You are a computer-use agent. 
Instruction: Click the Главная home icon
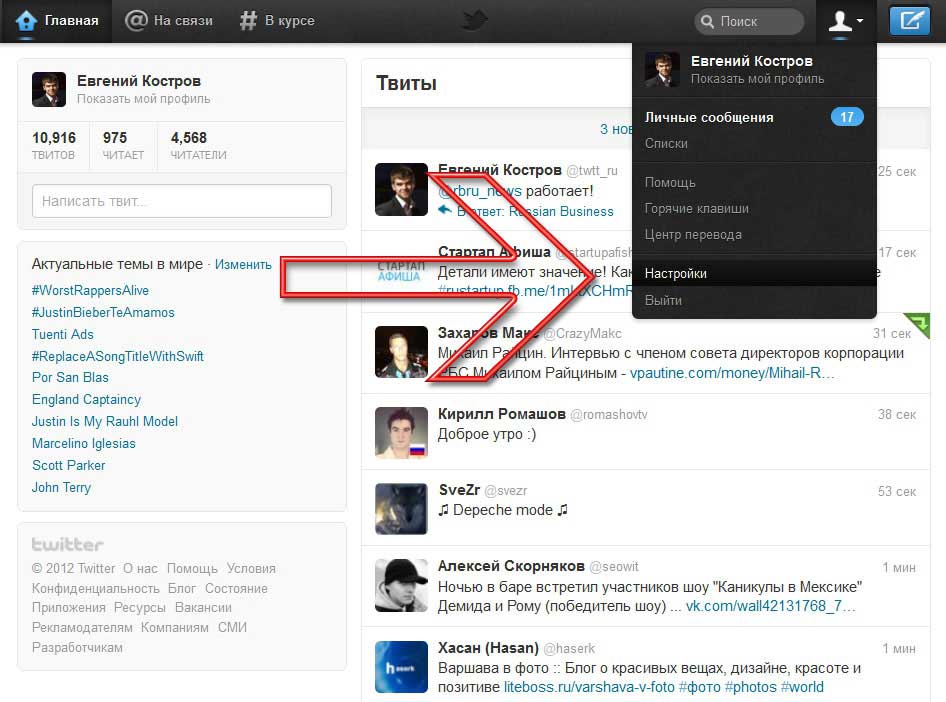pos(25,21)
